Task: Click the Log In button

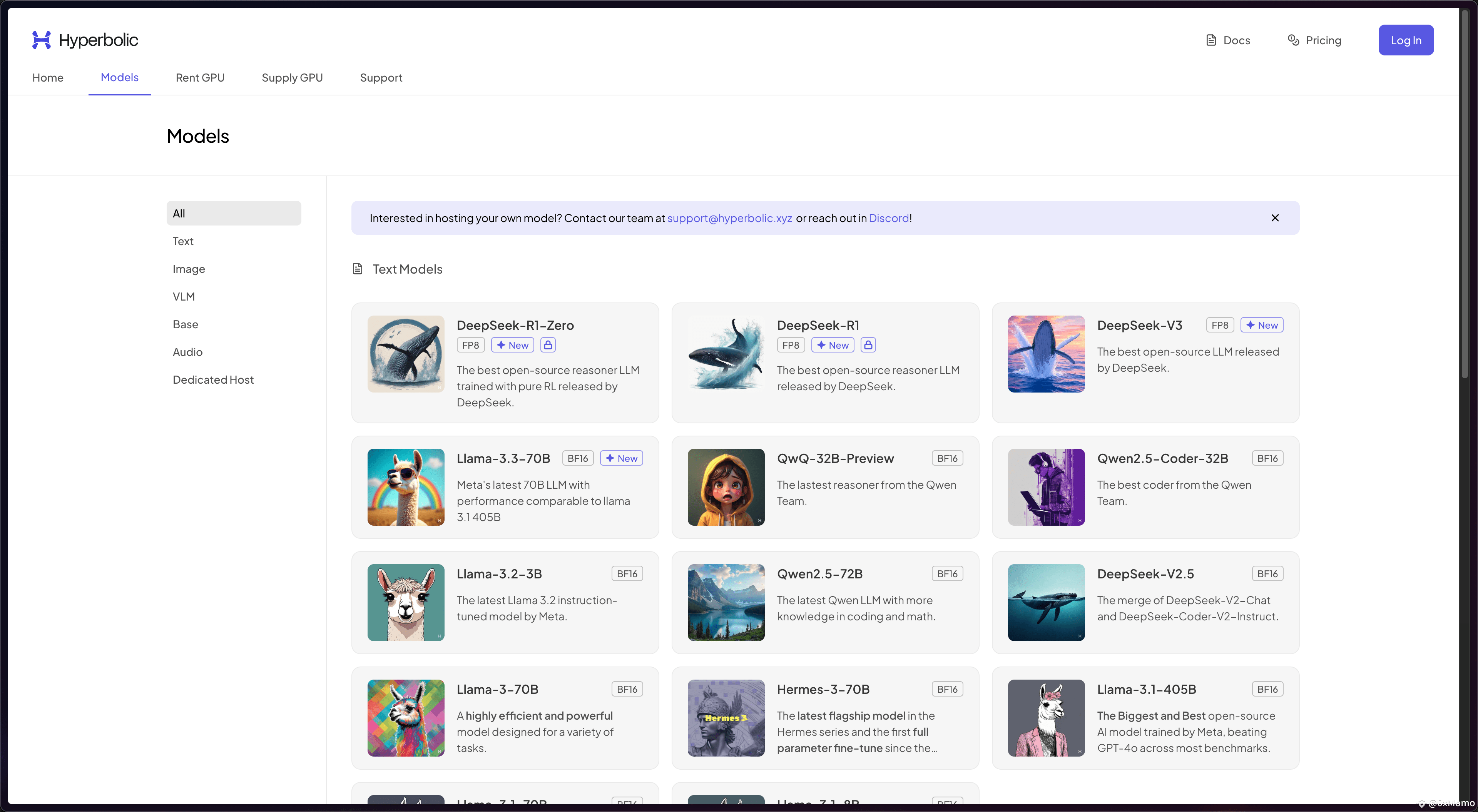Action: (1406, 40)
